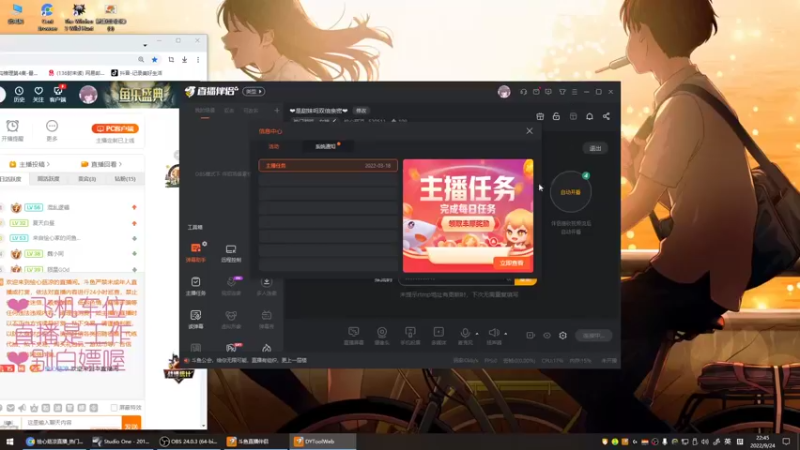The height and width of the screenshot is (450, 800).
Task: Add a phone screen-cast source
Action: (x=410, y=336)
